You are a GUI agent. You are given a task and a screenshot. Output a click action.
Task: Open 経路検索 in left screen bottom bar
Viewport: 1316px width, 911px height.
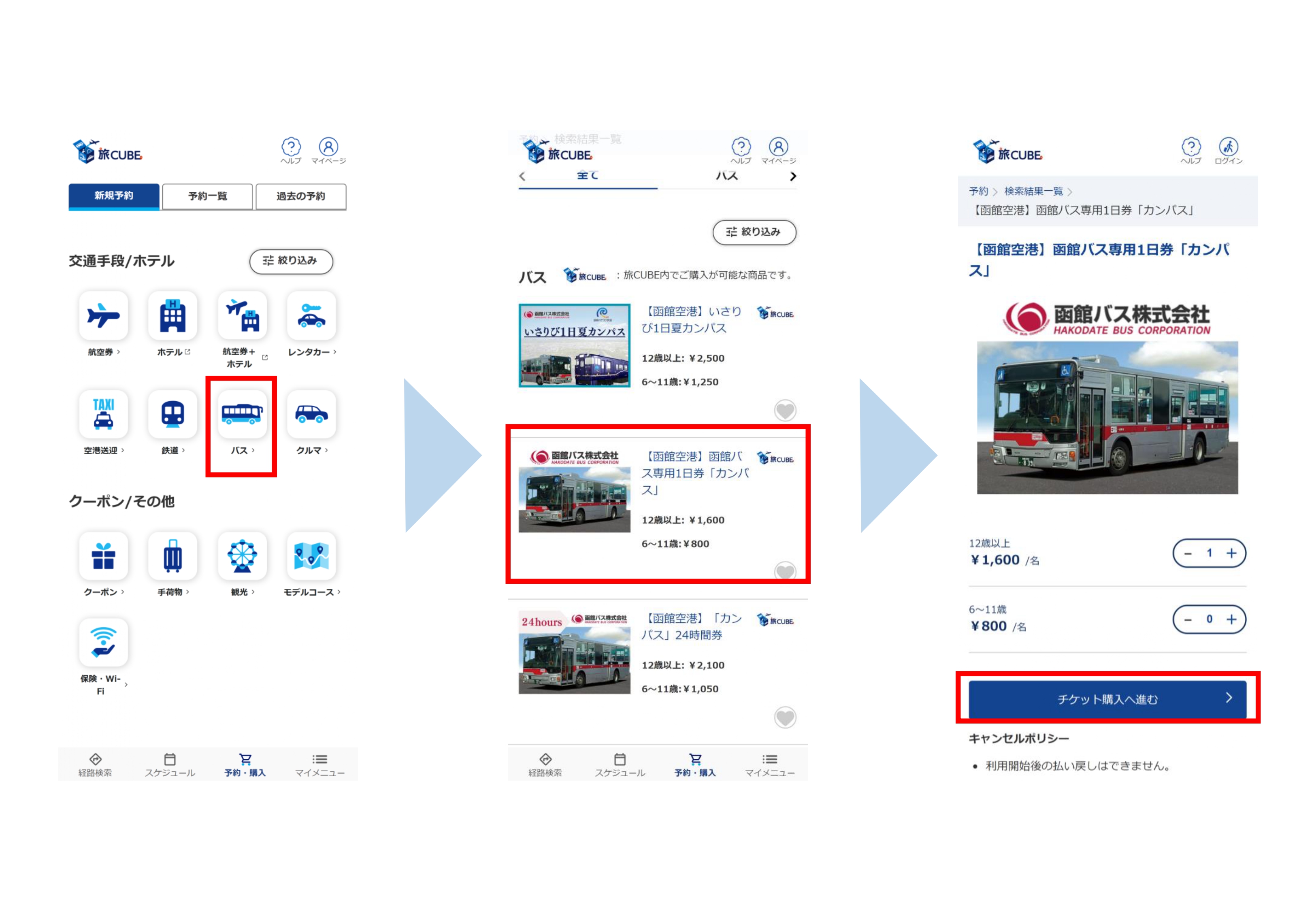coord(95,766)
